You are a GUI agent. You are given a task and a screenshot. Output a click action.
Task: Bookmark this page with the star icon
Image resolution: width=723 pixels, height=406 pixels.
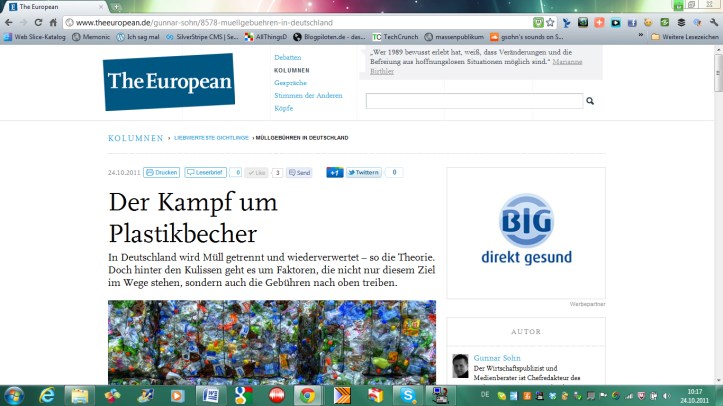tap(550, 22)
